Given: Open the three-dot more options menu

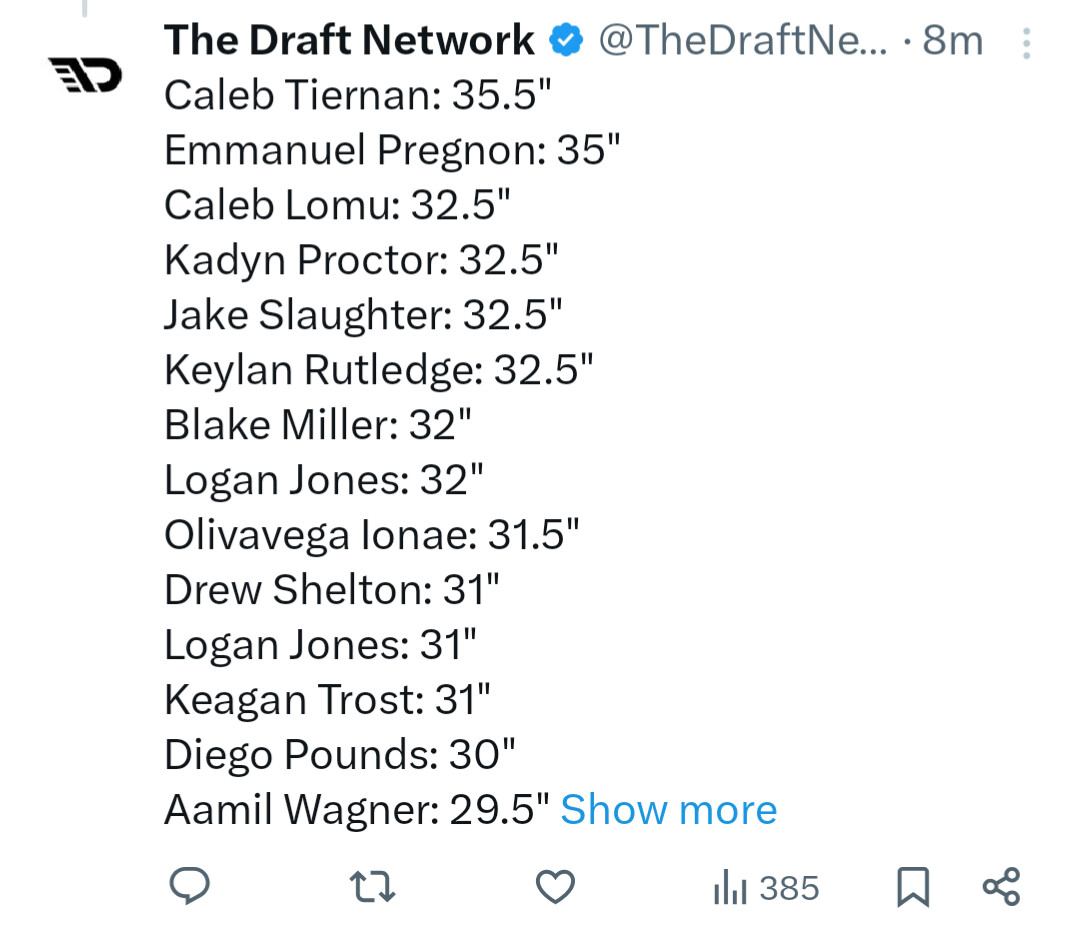Looking at the screenshot, I should pyautogui.click(x=1026, y=42).
